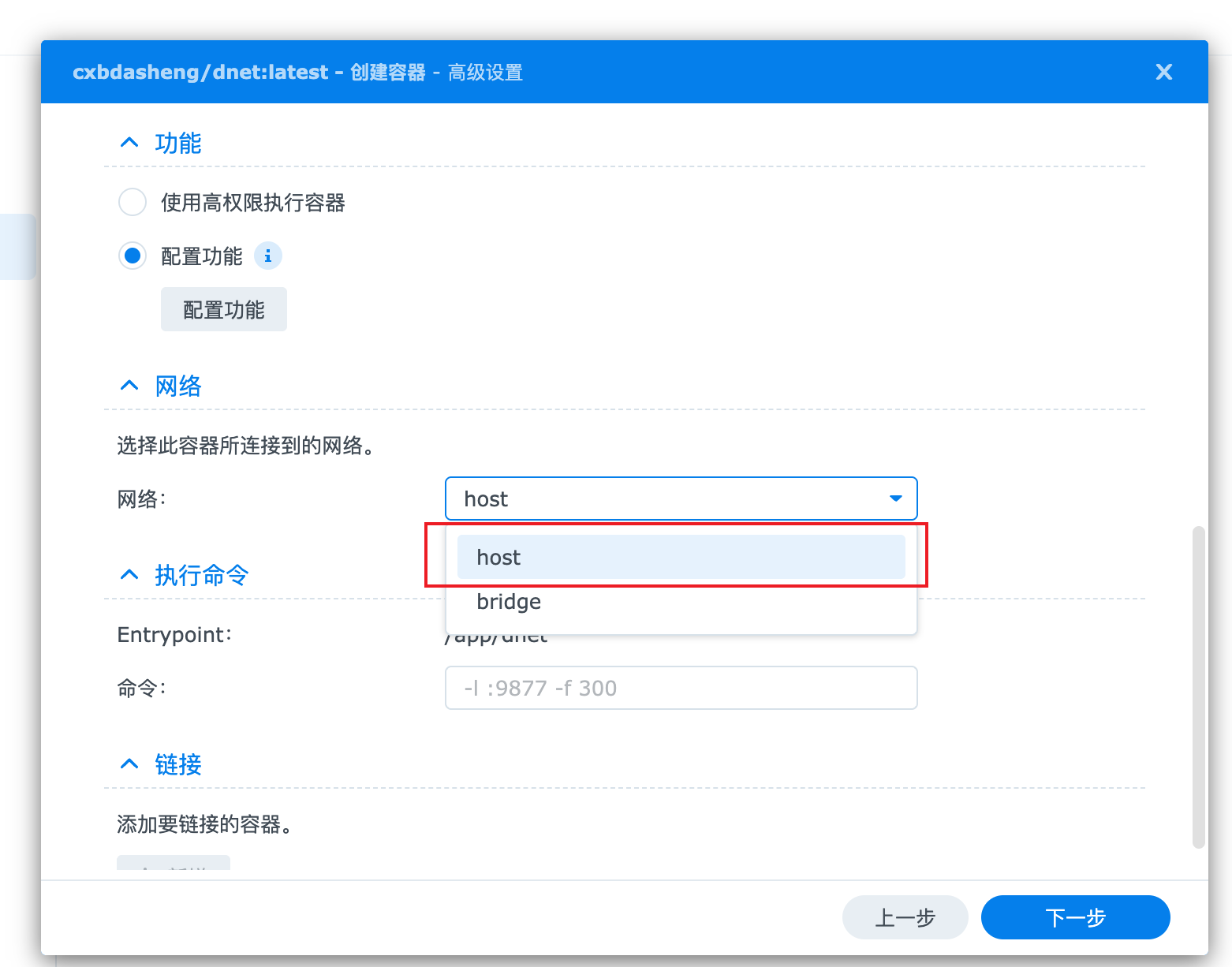Proceed with 下一步 button
The width and height of the screenshot is (1232, 967).
click(1076, 917)
